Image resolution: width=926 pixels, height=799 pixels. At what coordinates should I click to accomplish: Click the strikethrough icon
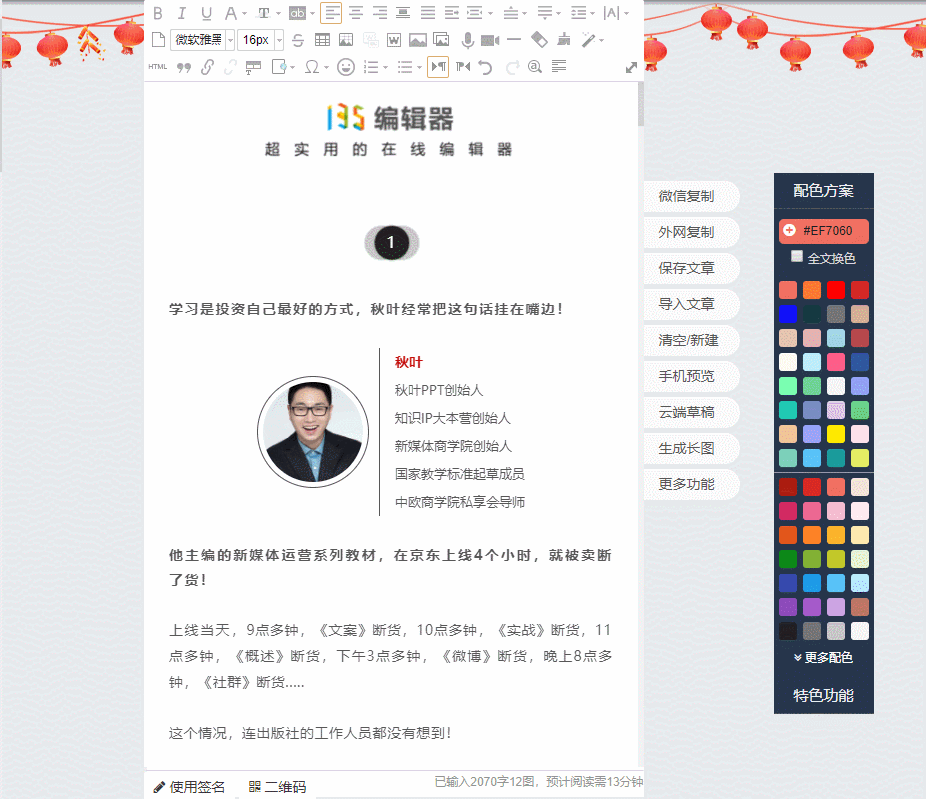[297, 40]
